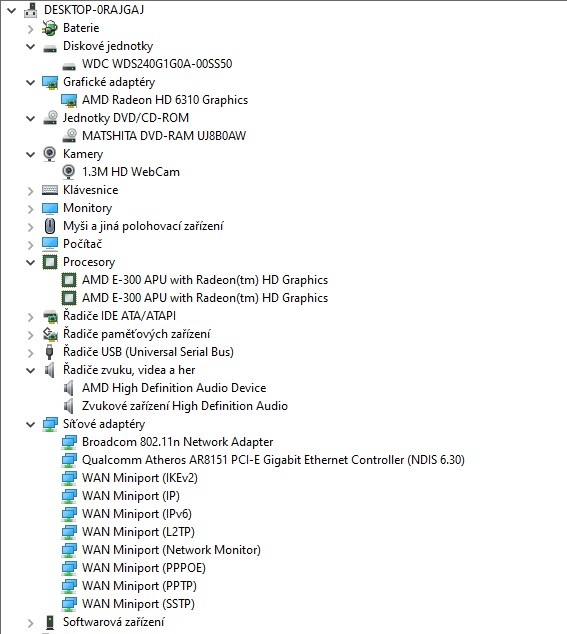Click the storage controller icon beside Řadiče paměťových zařízení
This screenshot has width=567, height=634.
(x=50, y=334)
